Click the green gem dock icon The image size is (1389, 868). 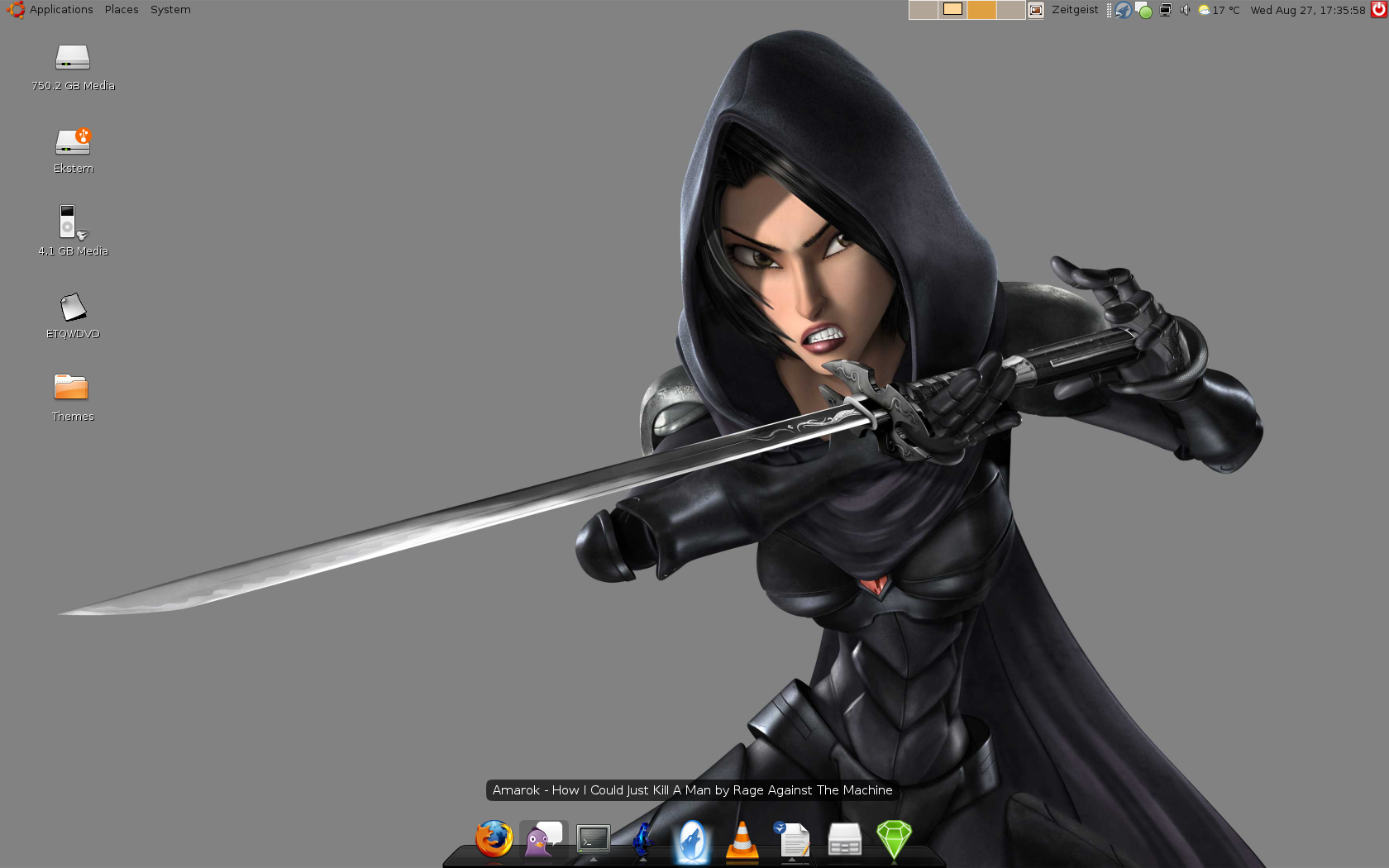pyautogui.click(x=894, y=840)
